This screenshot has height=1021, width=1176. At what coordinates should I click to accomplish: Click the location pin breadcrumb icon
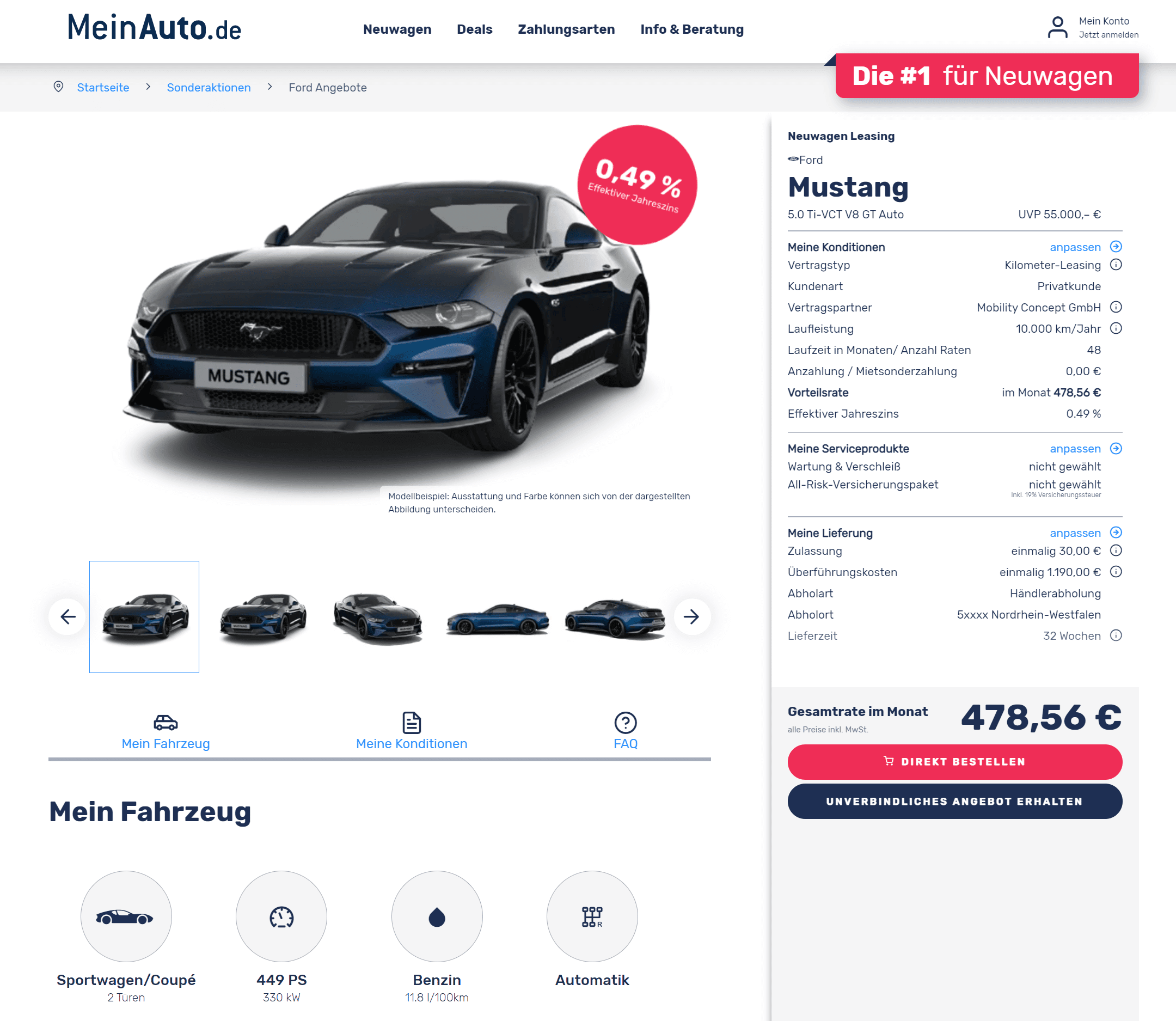click(58, 87)
